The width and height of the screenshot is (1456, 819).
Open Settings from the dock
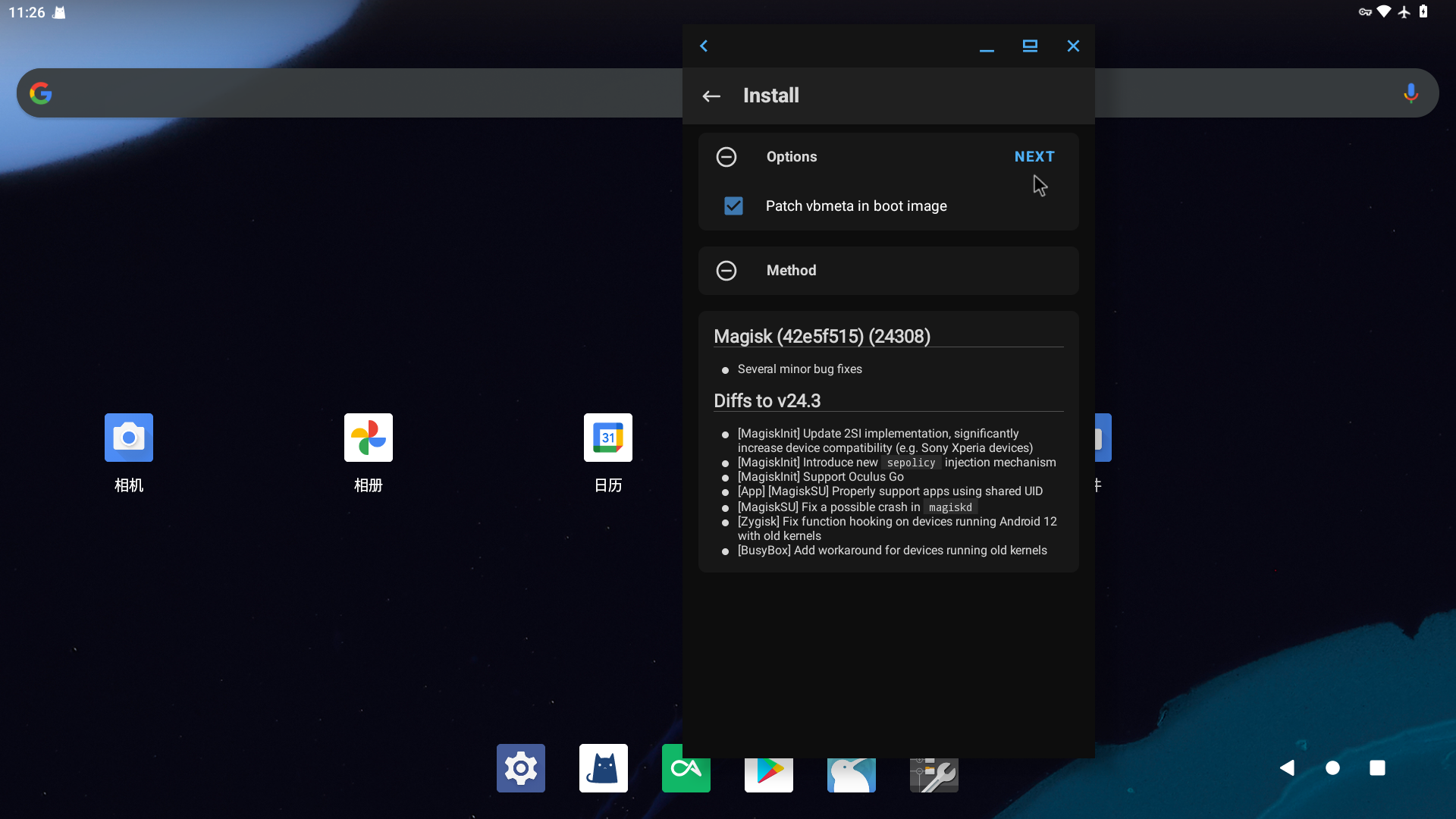pos(520,767)
